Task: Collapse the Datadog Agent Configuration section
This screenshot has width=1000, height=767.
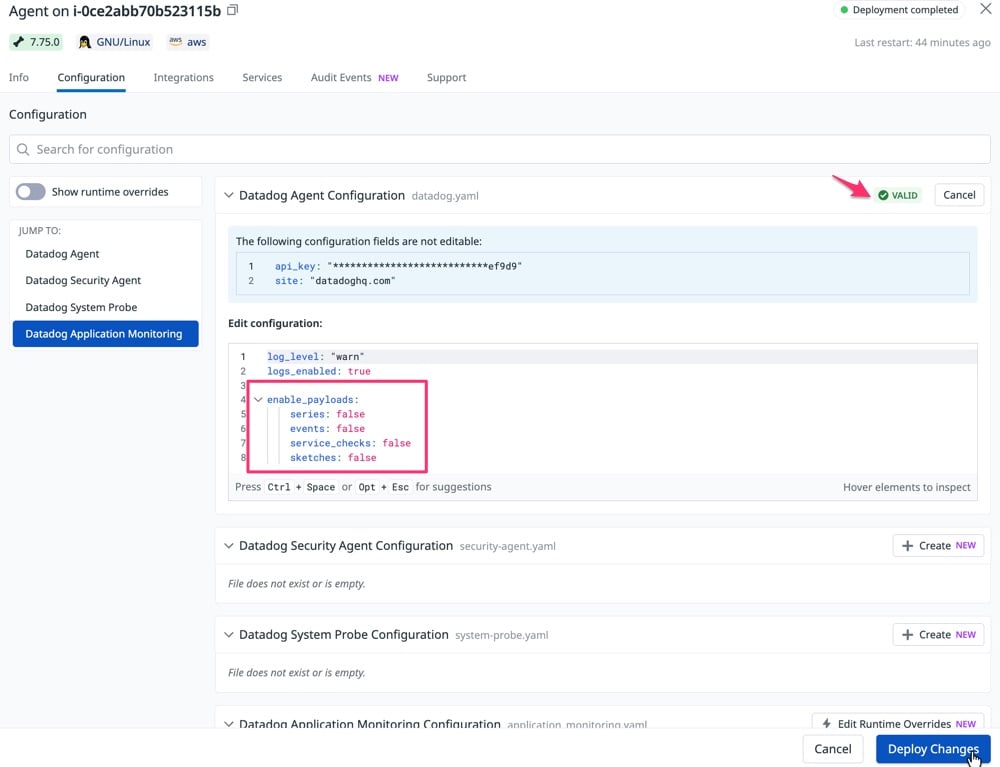Action: click(x=229, y=195)
